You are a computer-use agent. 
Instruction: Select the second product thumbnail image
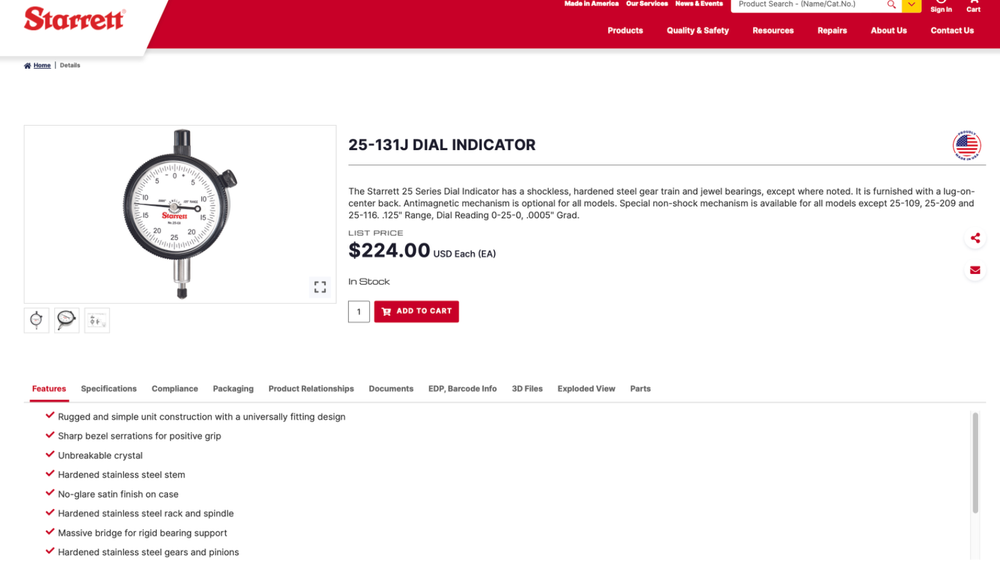[x=67, y=320]
